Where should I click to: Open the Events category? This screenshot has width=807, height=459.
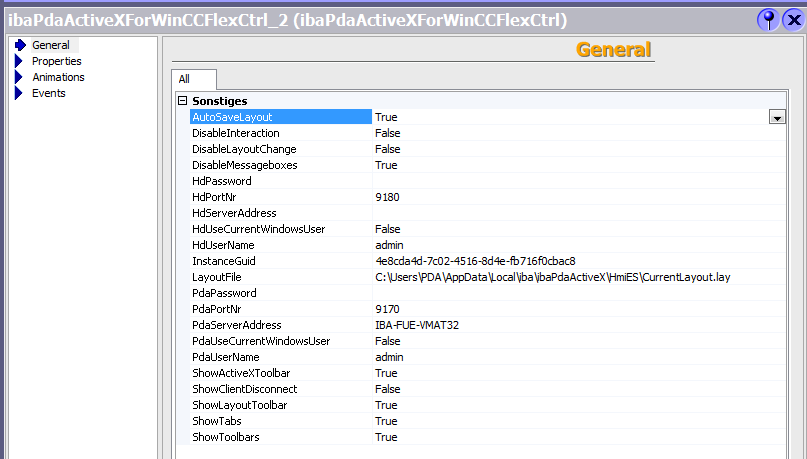click(49, 93)
